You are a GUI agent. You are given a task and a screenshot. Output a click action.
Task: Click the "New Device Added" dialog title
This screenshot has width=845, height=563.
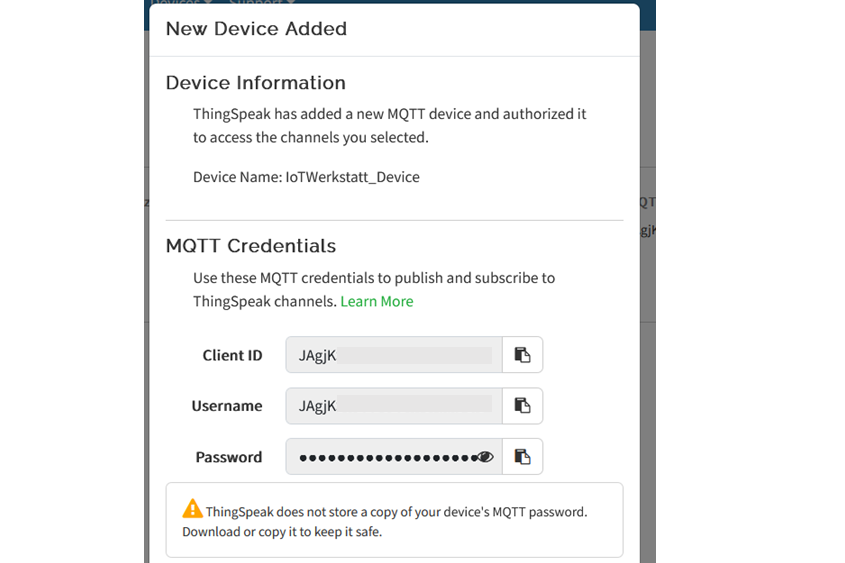[256, 29]
